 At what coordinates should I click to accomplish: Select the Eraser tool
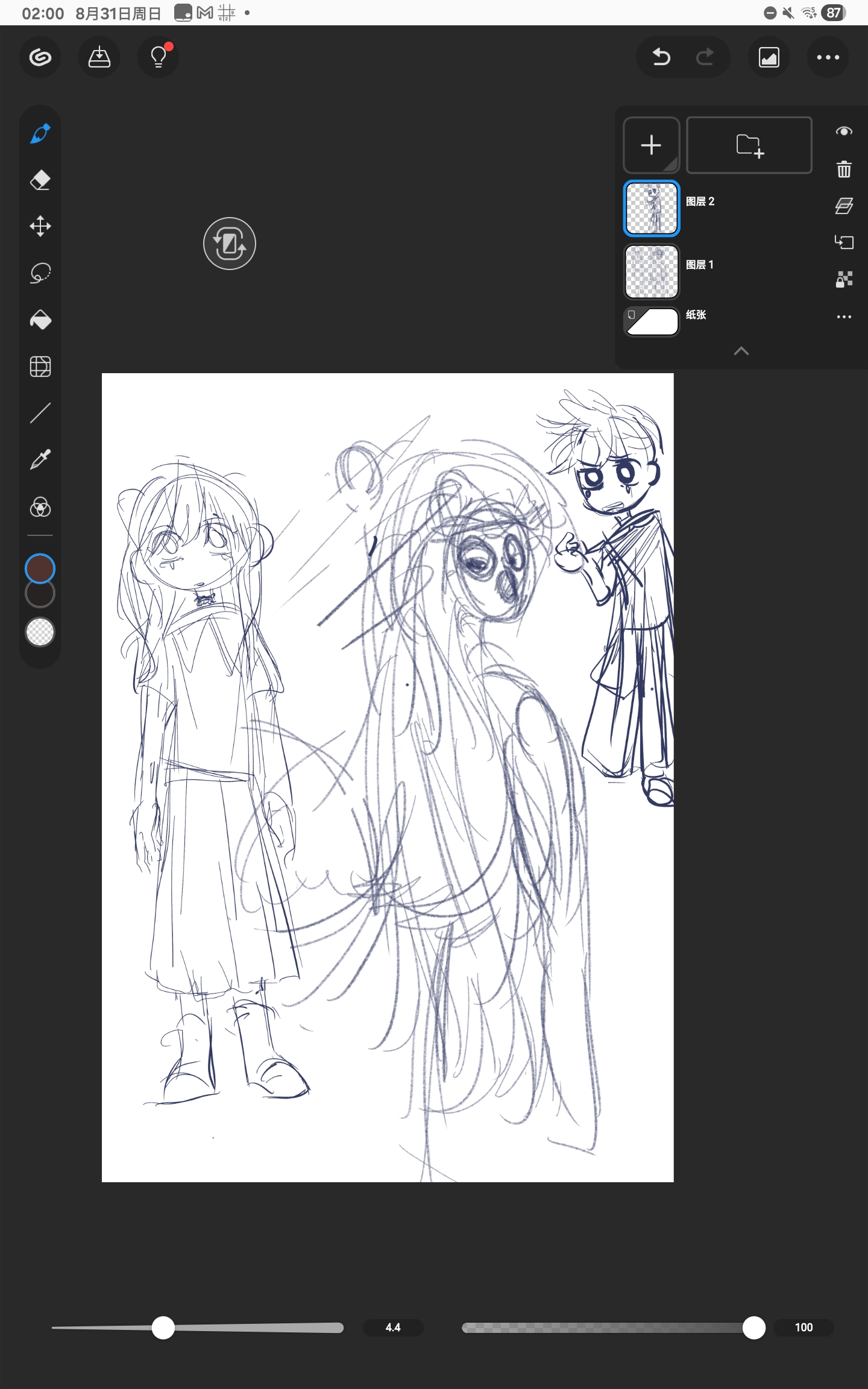[x=40, y=180]
